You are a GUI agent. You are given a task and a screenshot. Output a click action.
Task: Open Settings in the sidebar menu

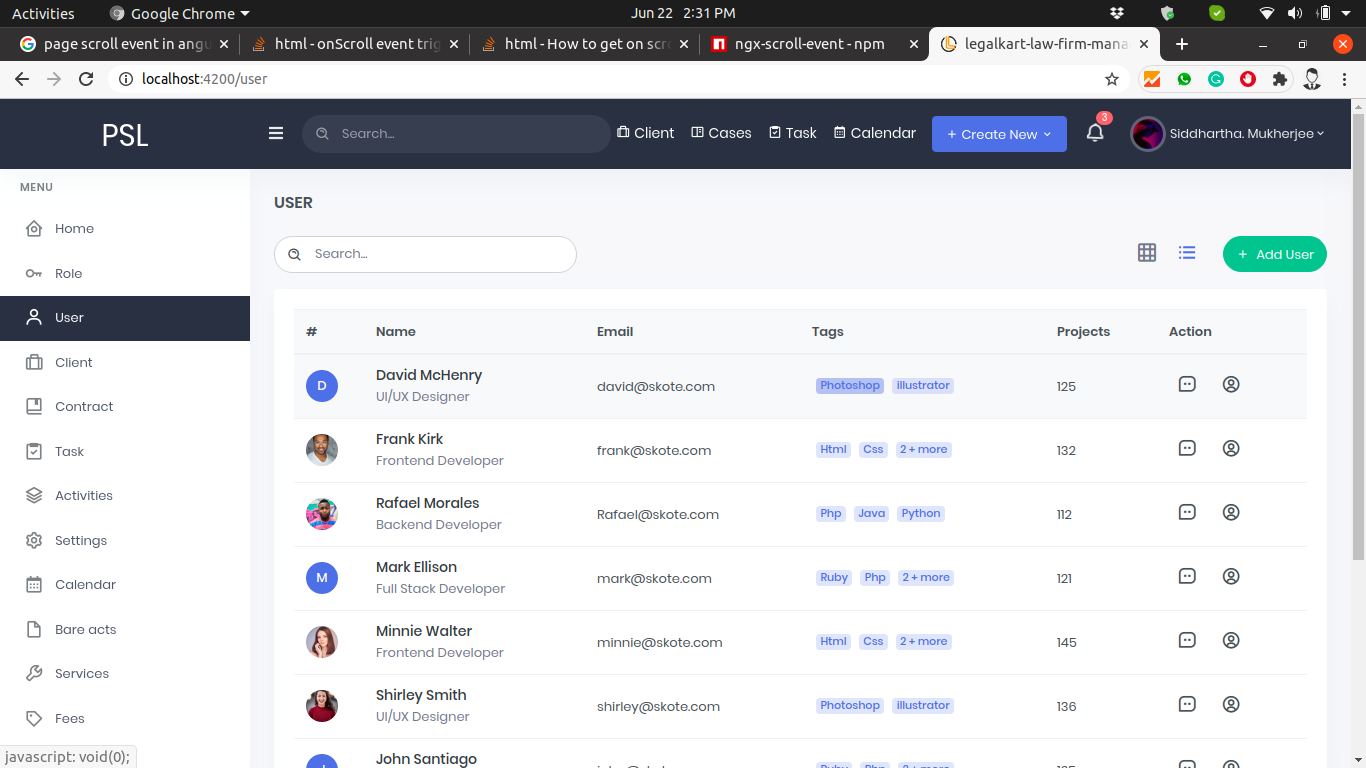pos(80,540)
